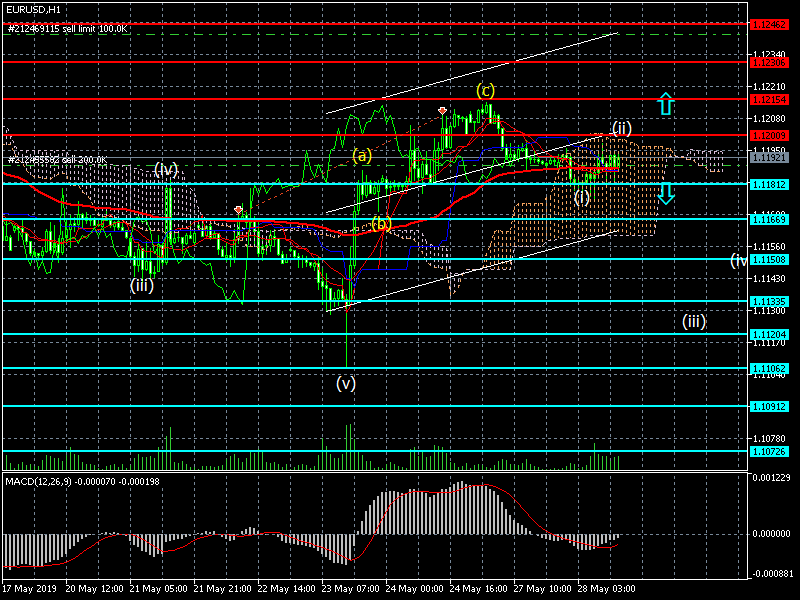
Task: Click the current price tag 1.11921
Action: [x=767, y=157]
